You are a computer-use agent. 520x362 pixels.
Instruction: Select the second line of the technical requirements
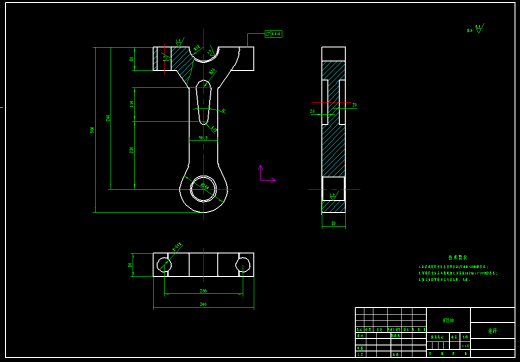pos(458,273)
